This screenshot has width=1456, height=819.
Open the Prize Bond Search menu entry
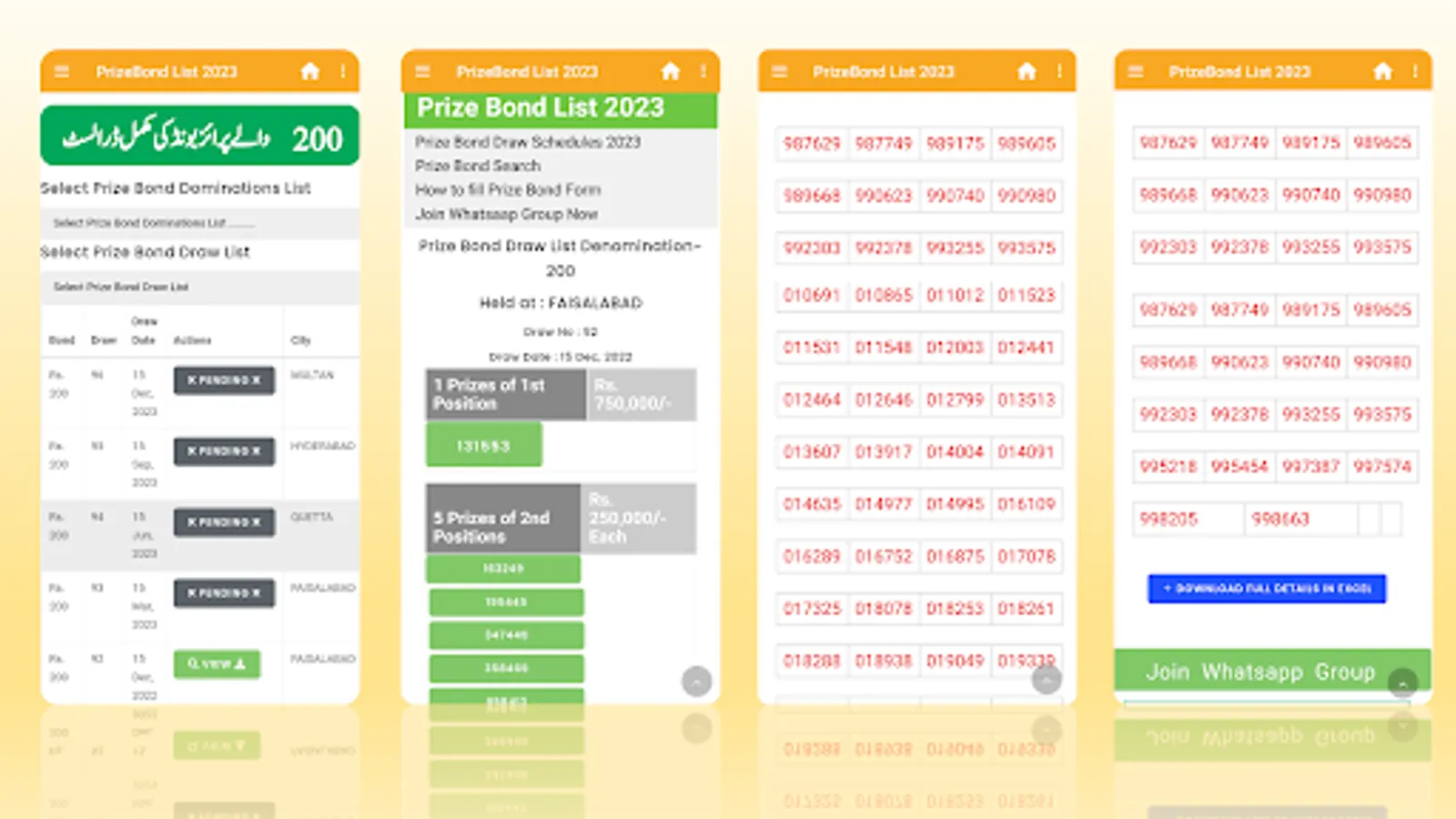[x=478, y=166]
